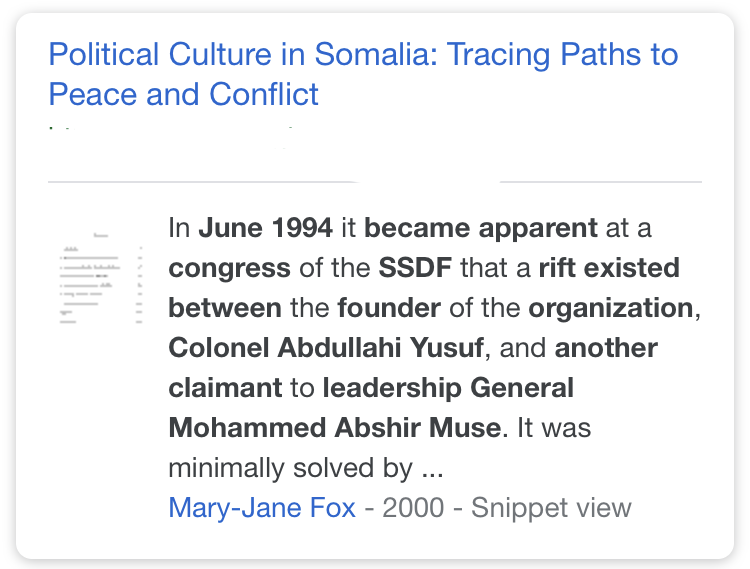This screenshot has width=750, height=569.
Task: Click the word congress in the snippet
Action: [229, 269]
